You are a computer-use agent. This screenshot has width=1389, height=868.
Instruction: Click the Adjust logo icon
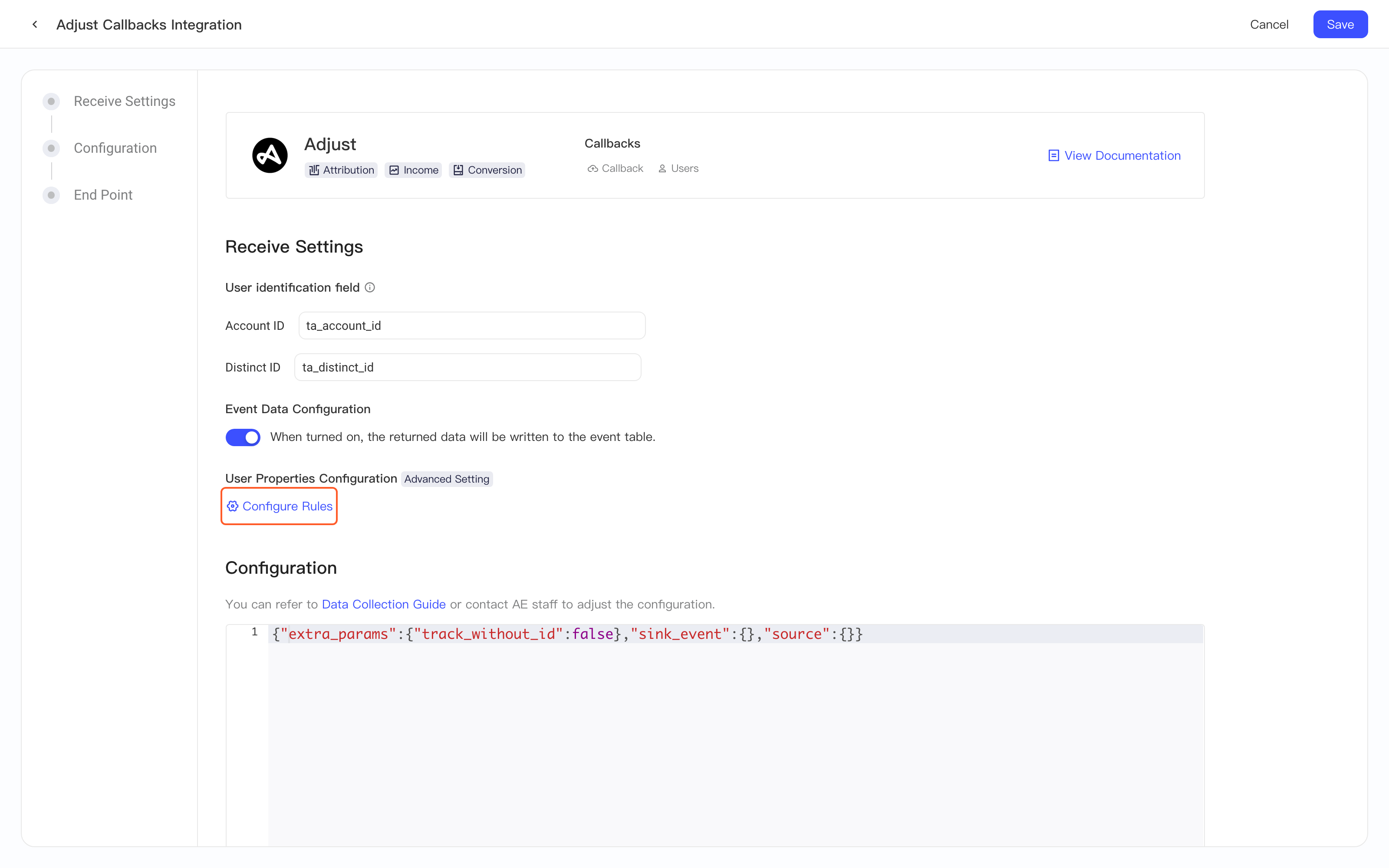270,155
